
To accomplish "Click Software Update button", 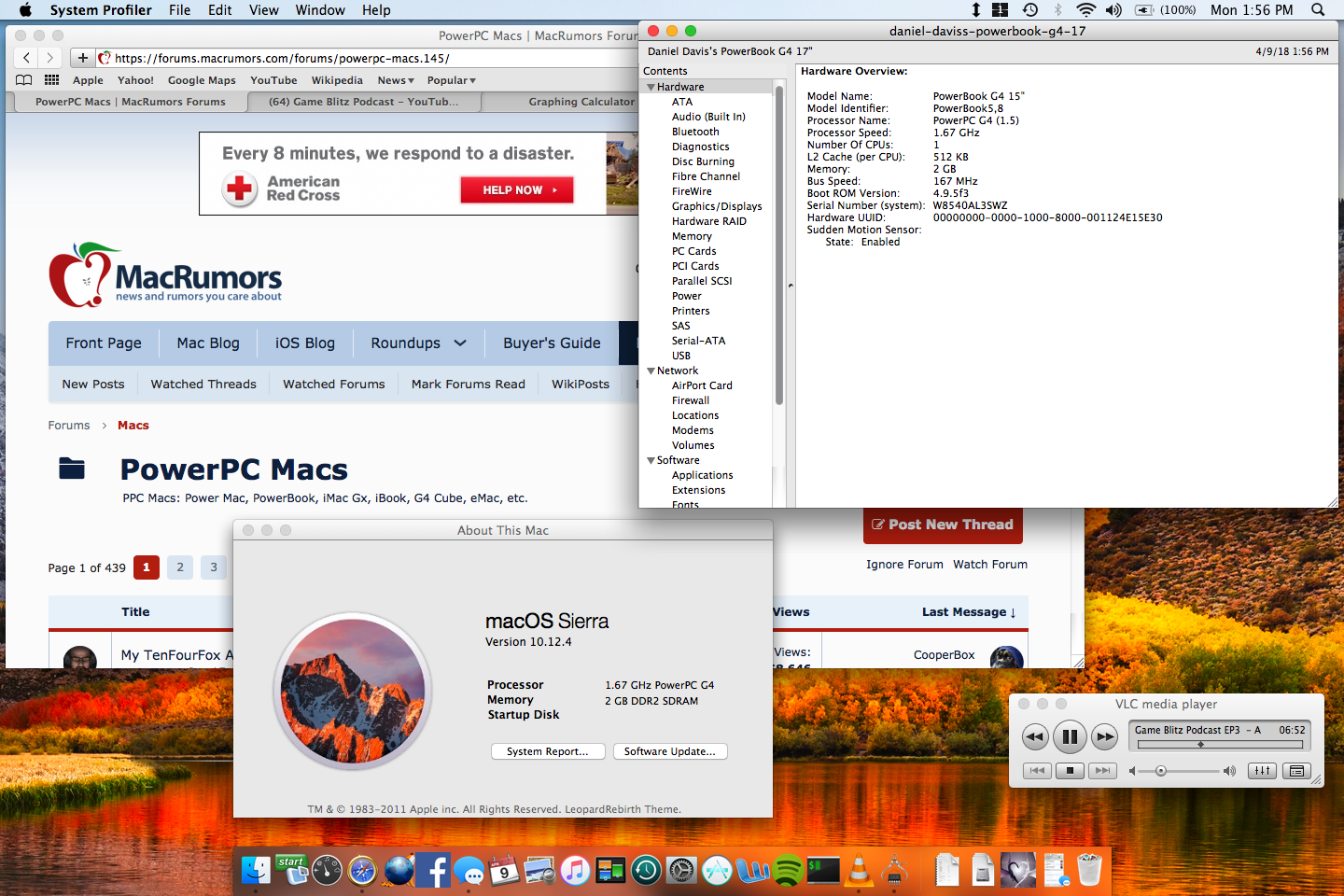I will coord(670,751).
